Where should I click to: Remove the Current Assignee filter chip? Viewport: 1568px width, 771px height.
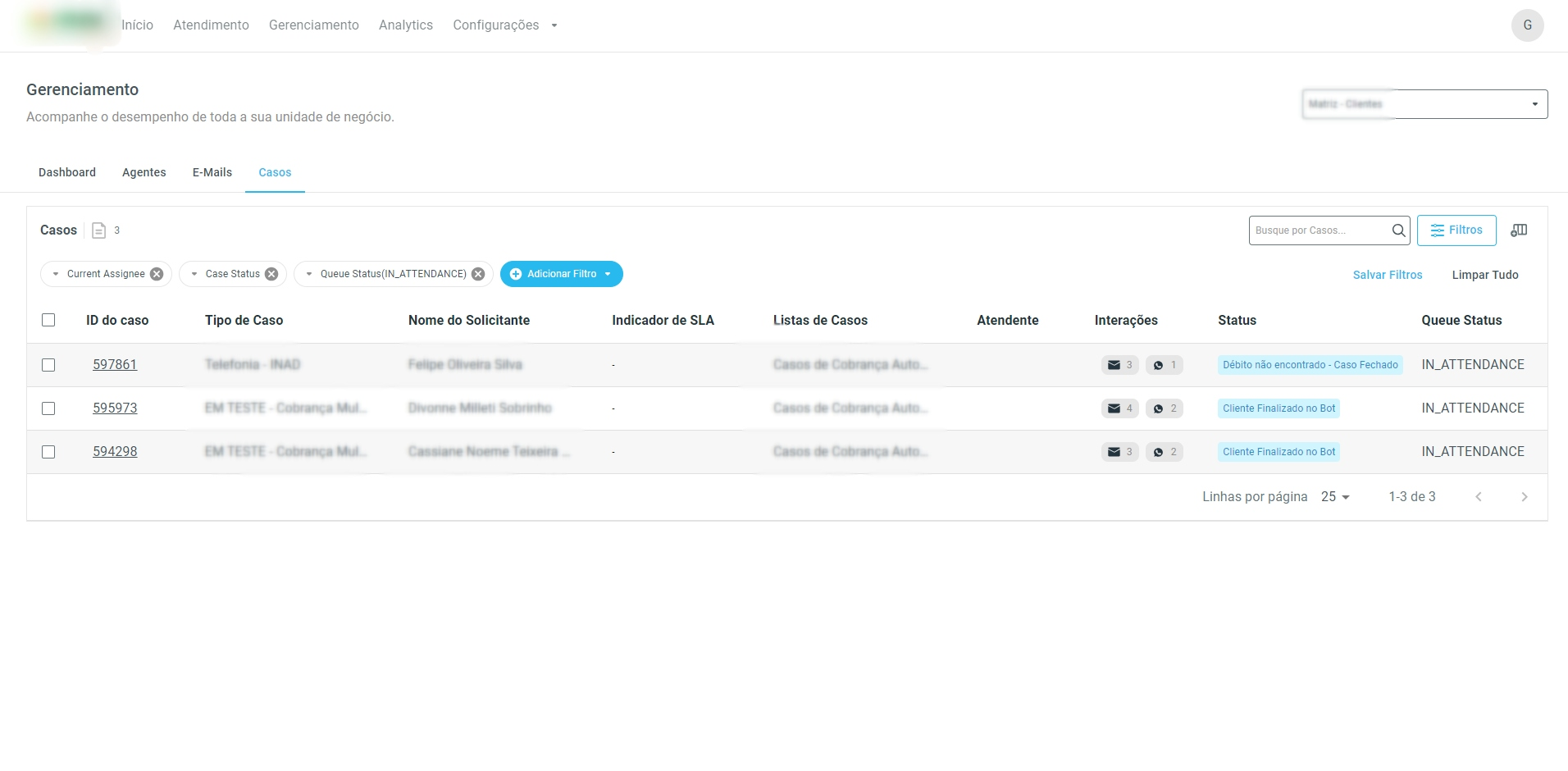[157, 274]
